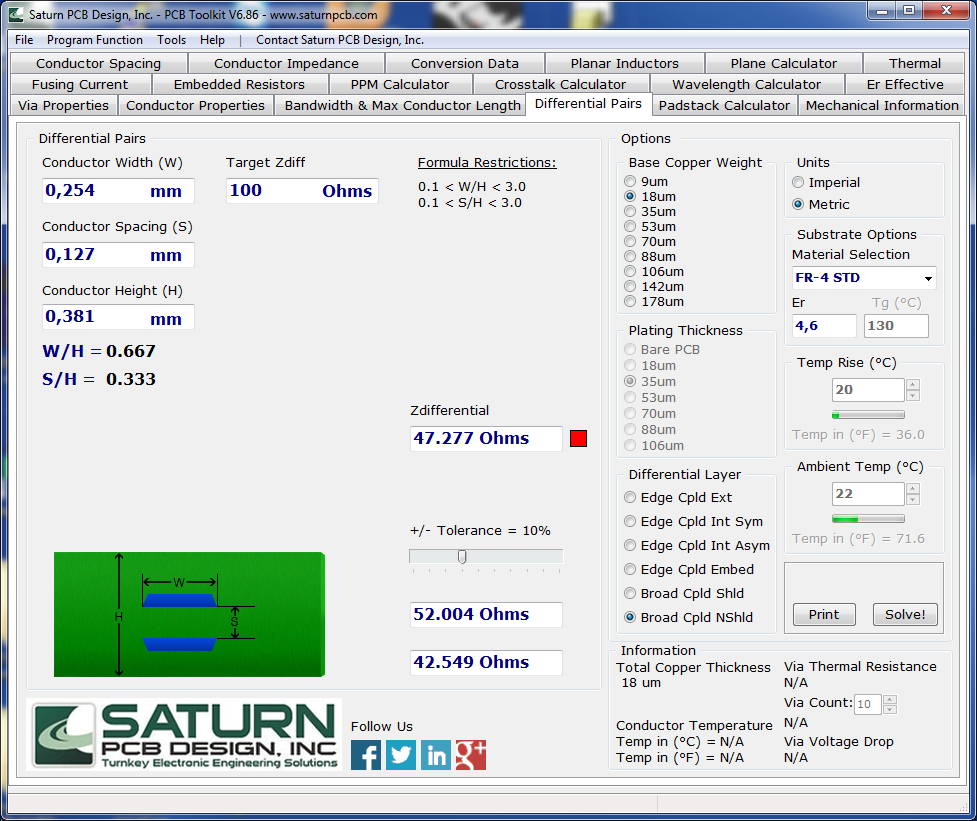Open the LinkedIn icon link
Screen dimensions: 977x821
coord(436,755)
